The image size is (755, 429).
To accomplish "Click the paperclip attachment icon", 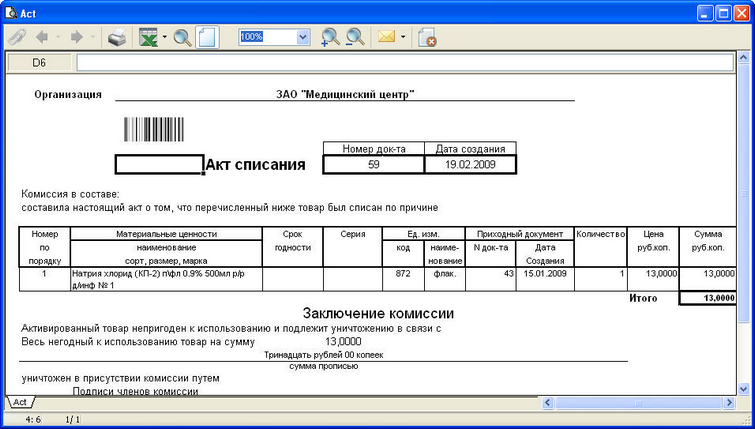I will point(17,38).
